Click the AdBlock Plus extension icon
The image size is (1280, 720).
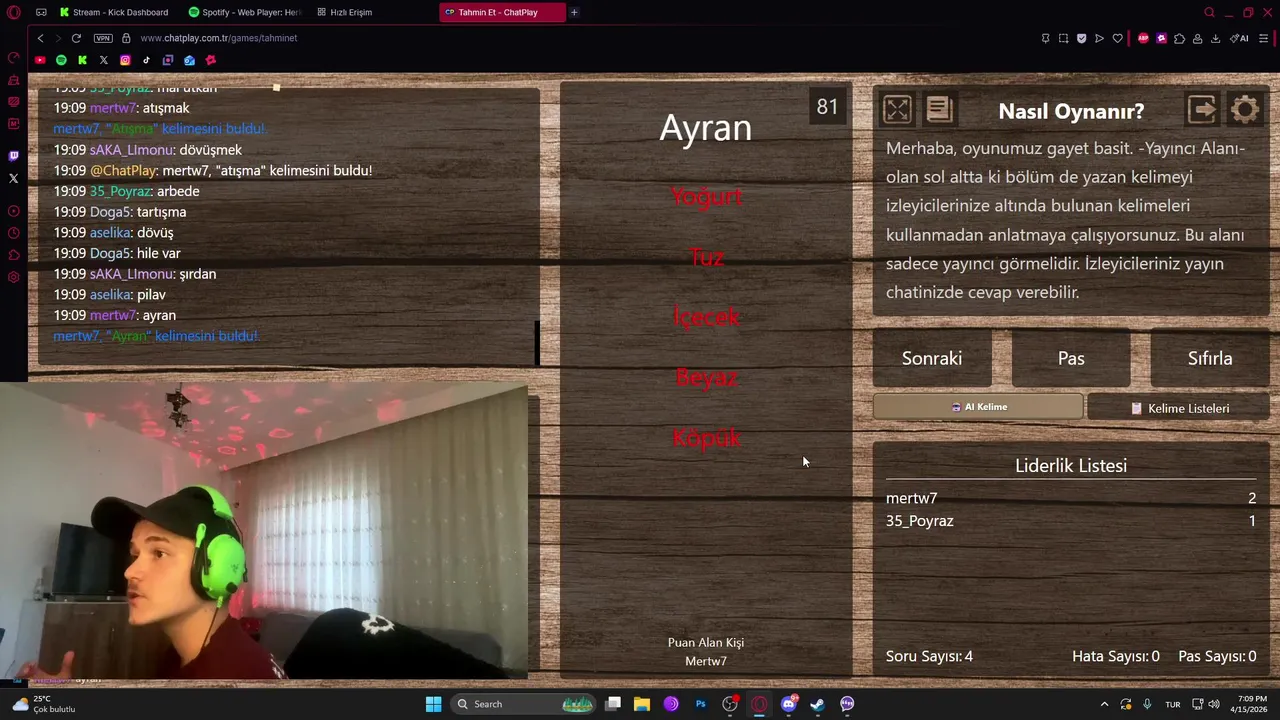(1143, 38)
